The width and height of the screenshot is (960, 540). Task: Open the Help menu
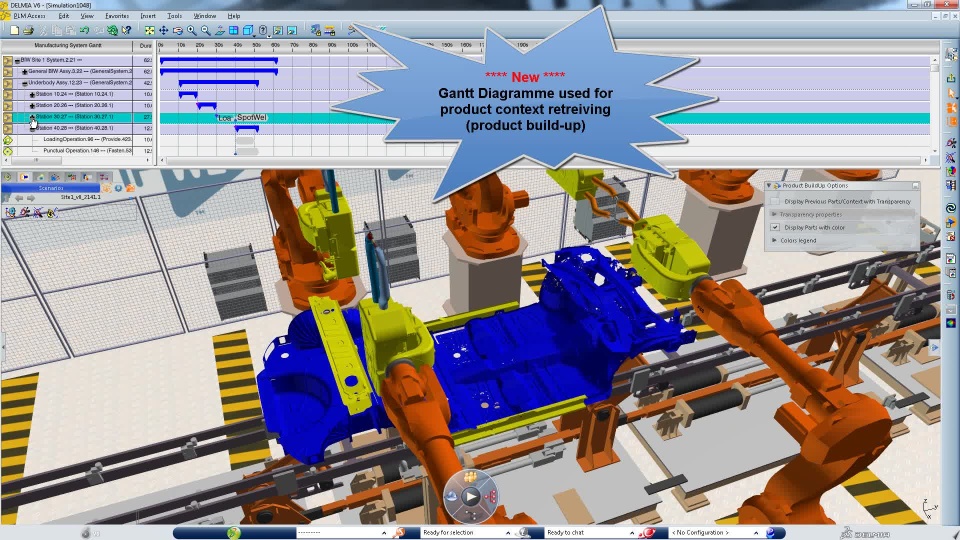point(234,16)
